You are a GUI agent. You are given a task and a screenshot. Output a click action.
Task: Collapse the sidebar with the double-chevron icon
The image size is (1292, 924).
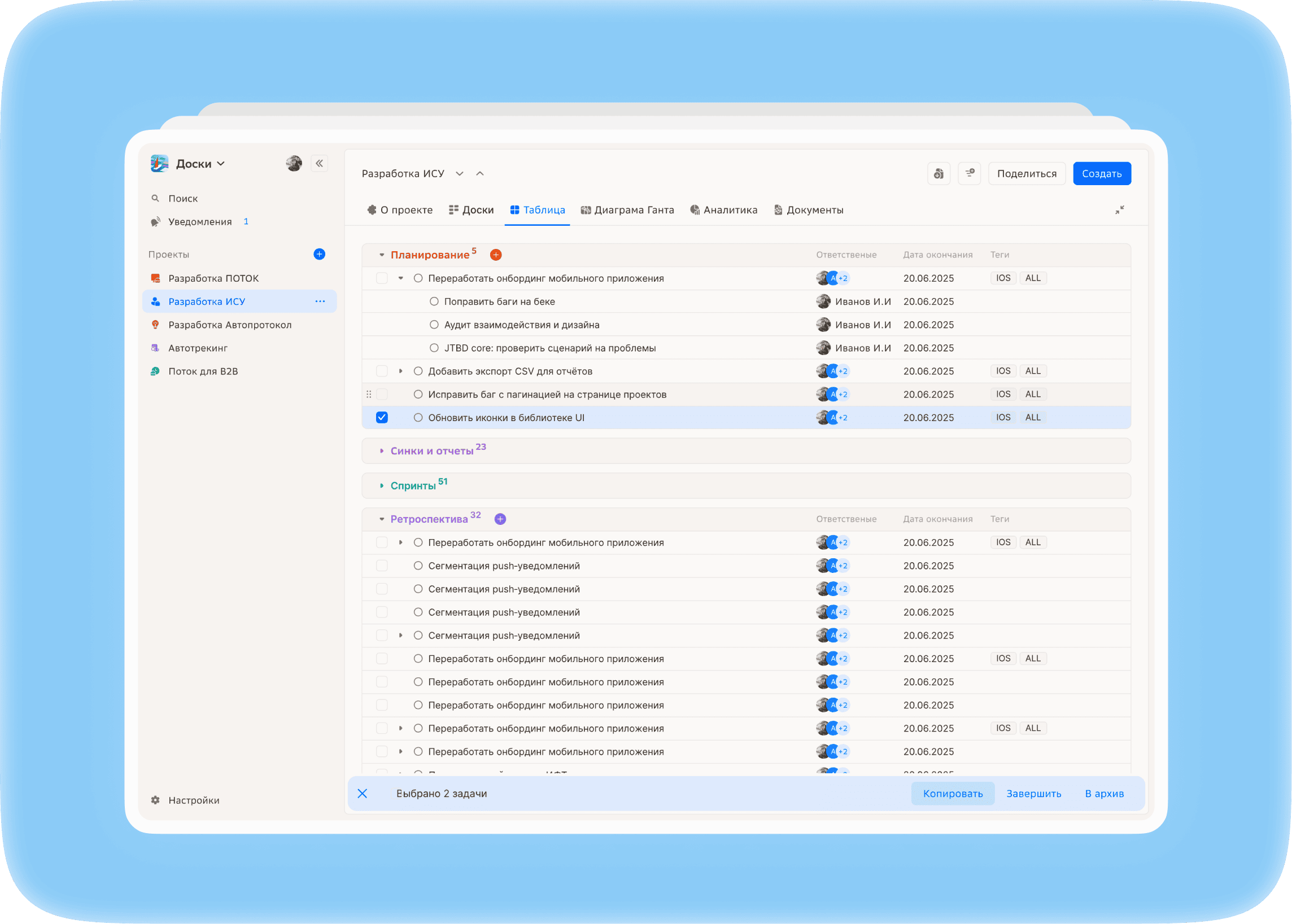319,164
